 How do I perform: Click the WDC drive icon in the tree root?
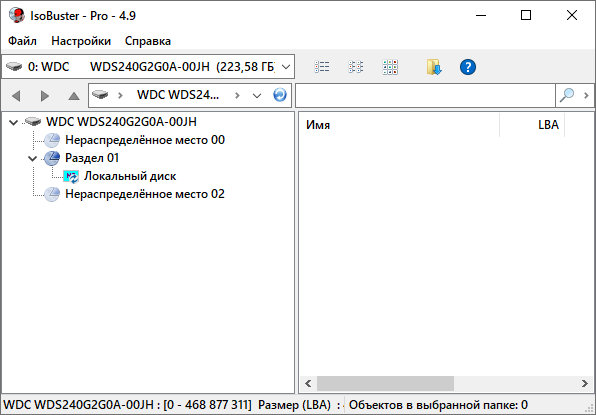pos(33,122)
